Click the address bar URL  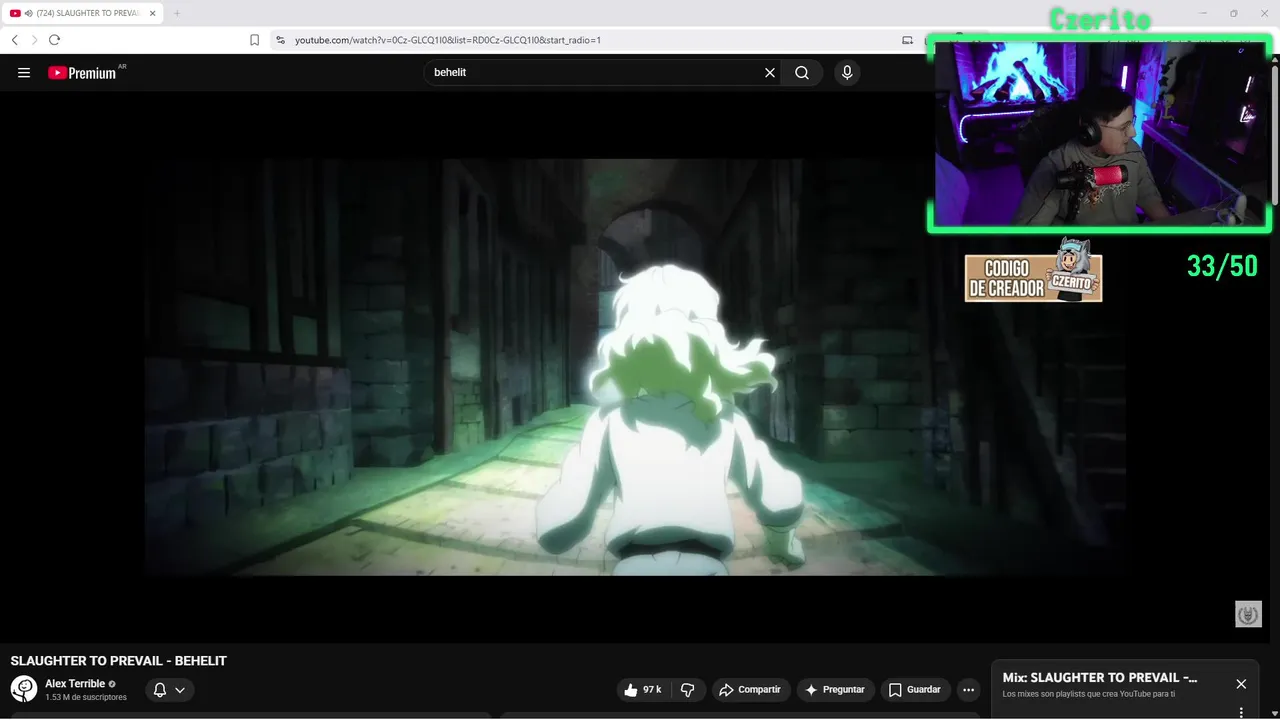coord(448,40)
